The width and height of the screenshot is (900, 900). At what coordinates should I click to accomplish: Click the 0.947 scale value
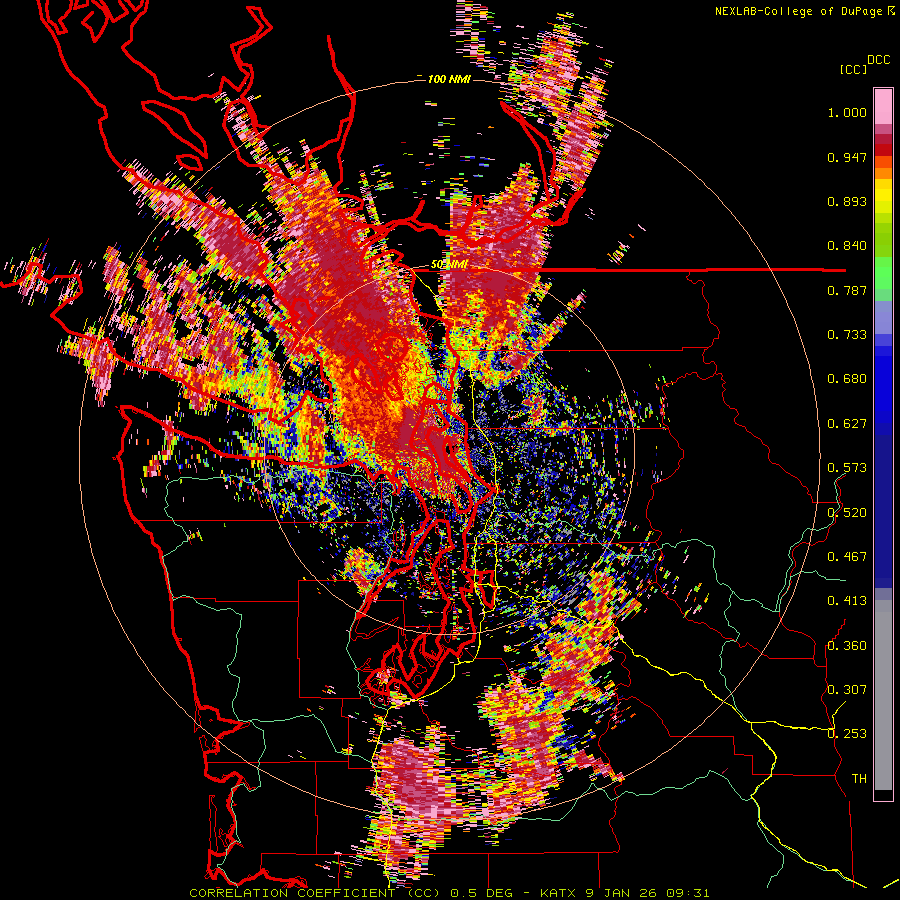click(847, 157)
